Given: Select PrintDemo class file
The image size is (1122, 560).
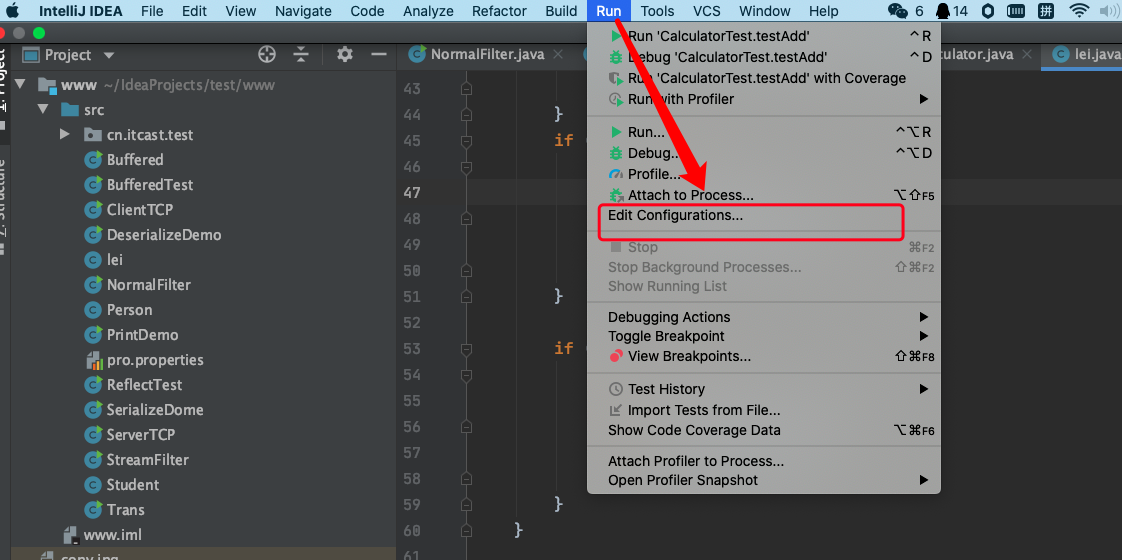Looking at the screenshot, I should click(x=142, y=335).
